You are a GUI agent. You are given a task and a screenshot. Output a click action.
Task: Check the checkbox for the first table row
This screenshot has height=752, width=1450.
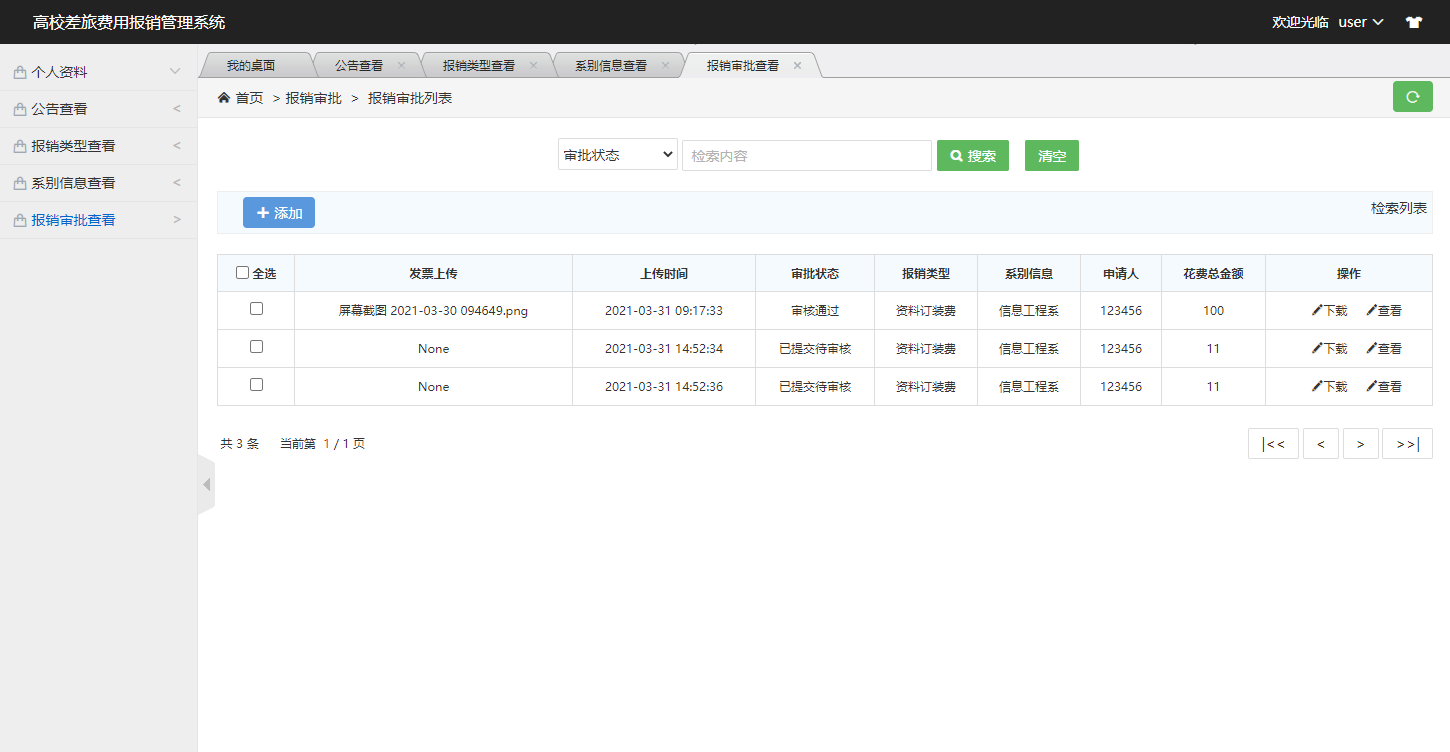click(x=256, y=310)
